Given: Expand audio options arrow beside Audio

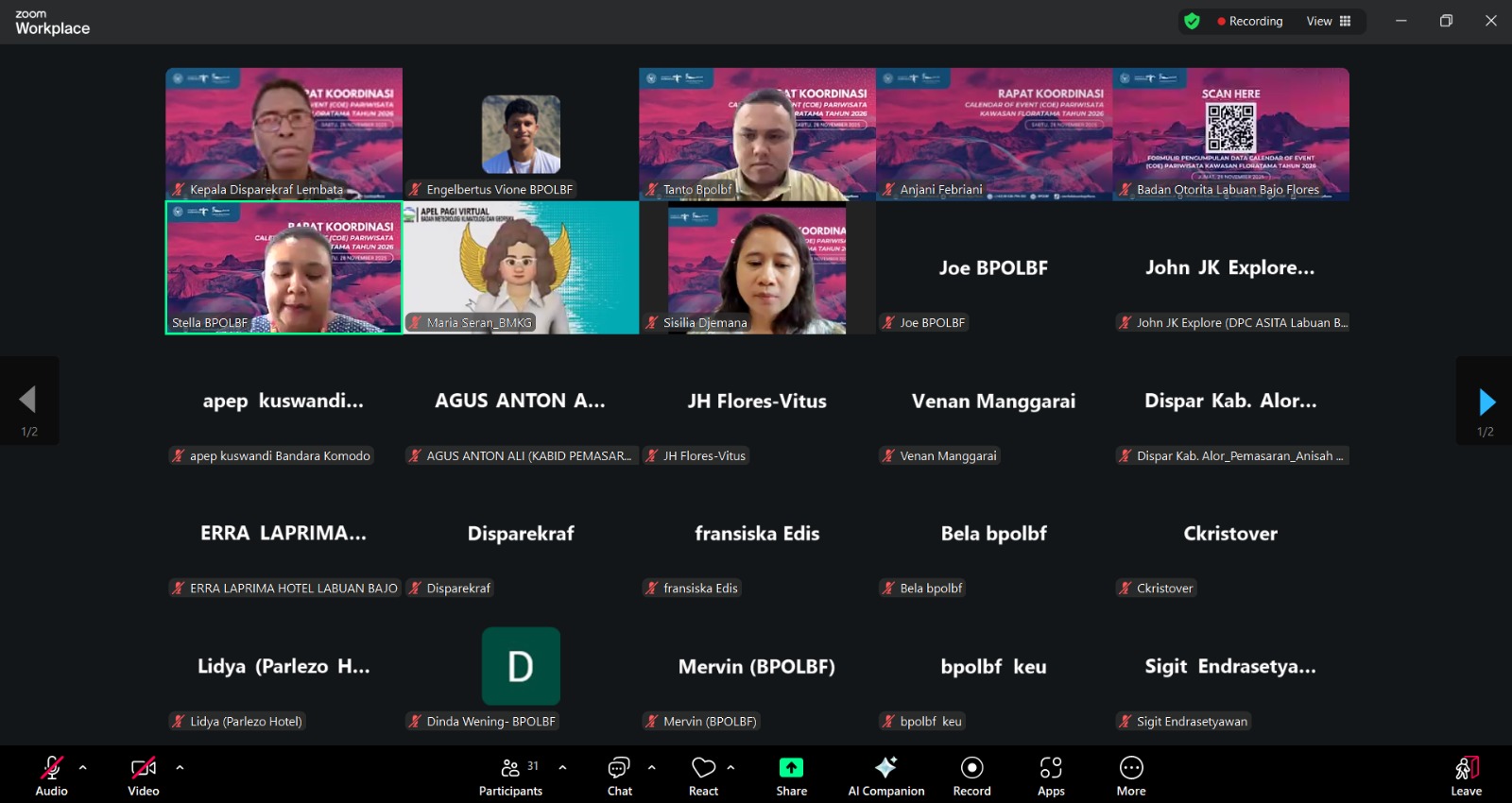Looking at the screenshot, I should pyautogui.click(x=83, y=767).
